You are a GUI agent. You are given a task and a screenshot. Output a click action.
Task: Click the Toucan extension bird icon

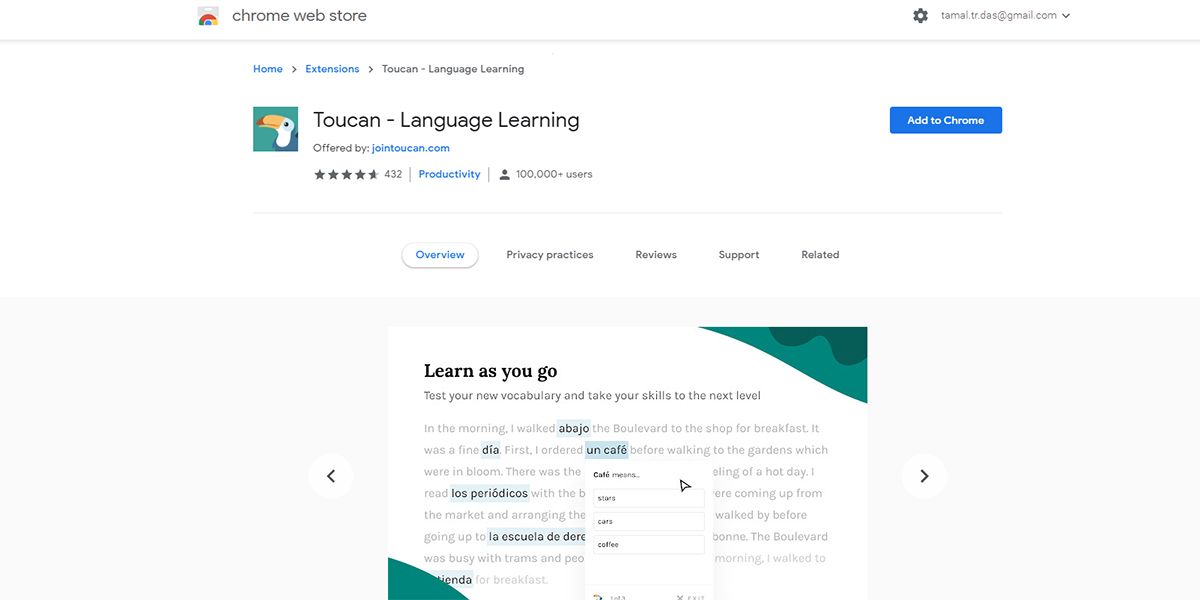tap(275, 129)
